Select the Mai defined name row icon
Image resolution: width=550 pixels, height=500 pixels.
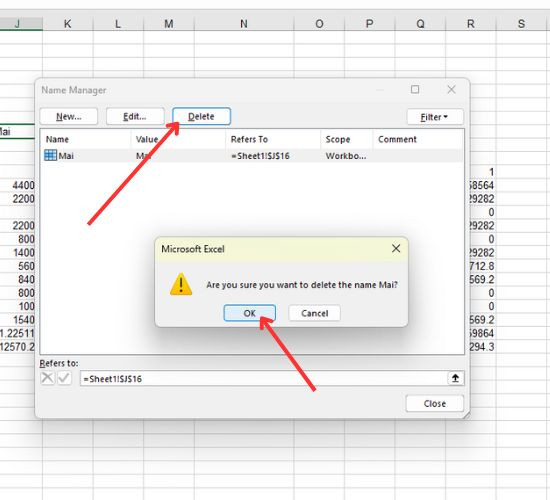click(51, 155)
